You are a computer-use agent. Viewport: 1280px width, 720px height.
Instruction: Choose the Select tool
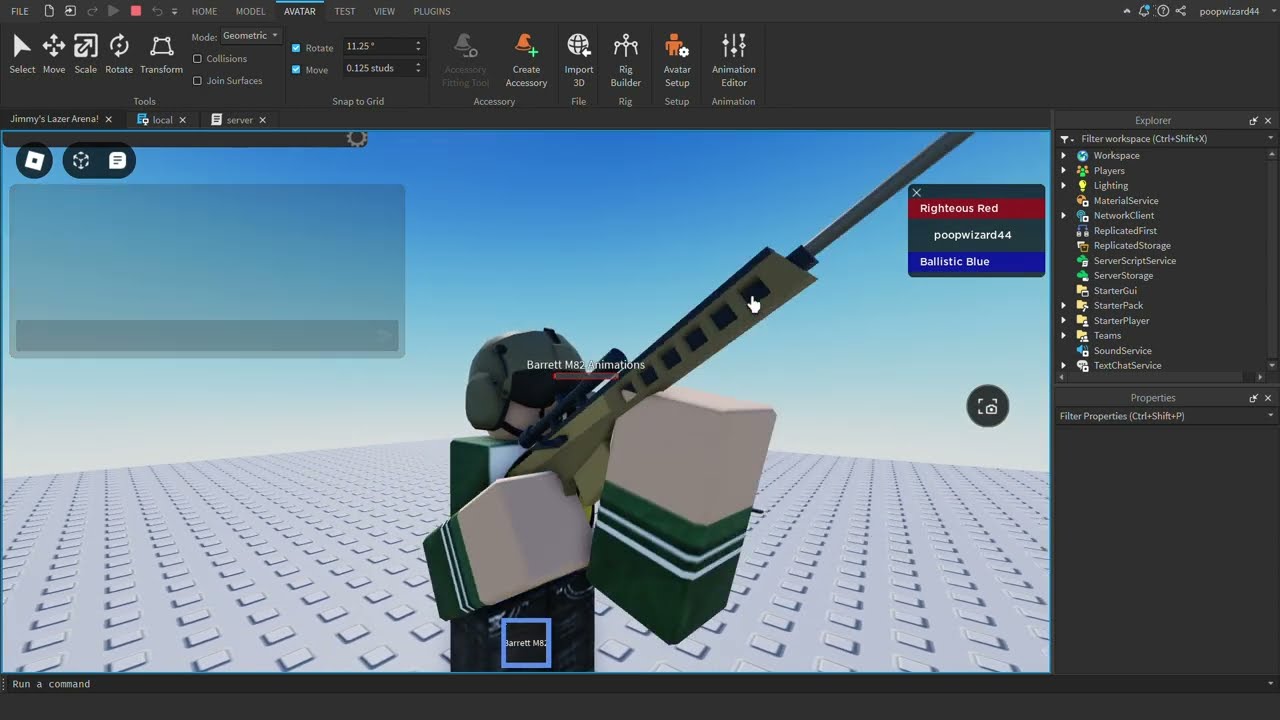coord(22,54)
